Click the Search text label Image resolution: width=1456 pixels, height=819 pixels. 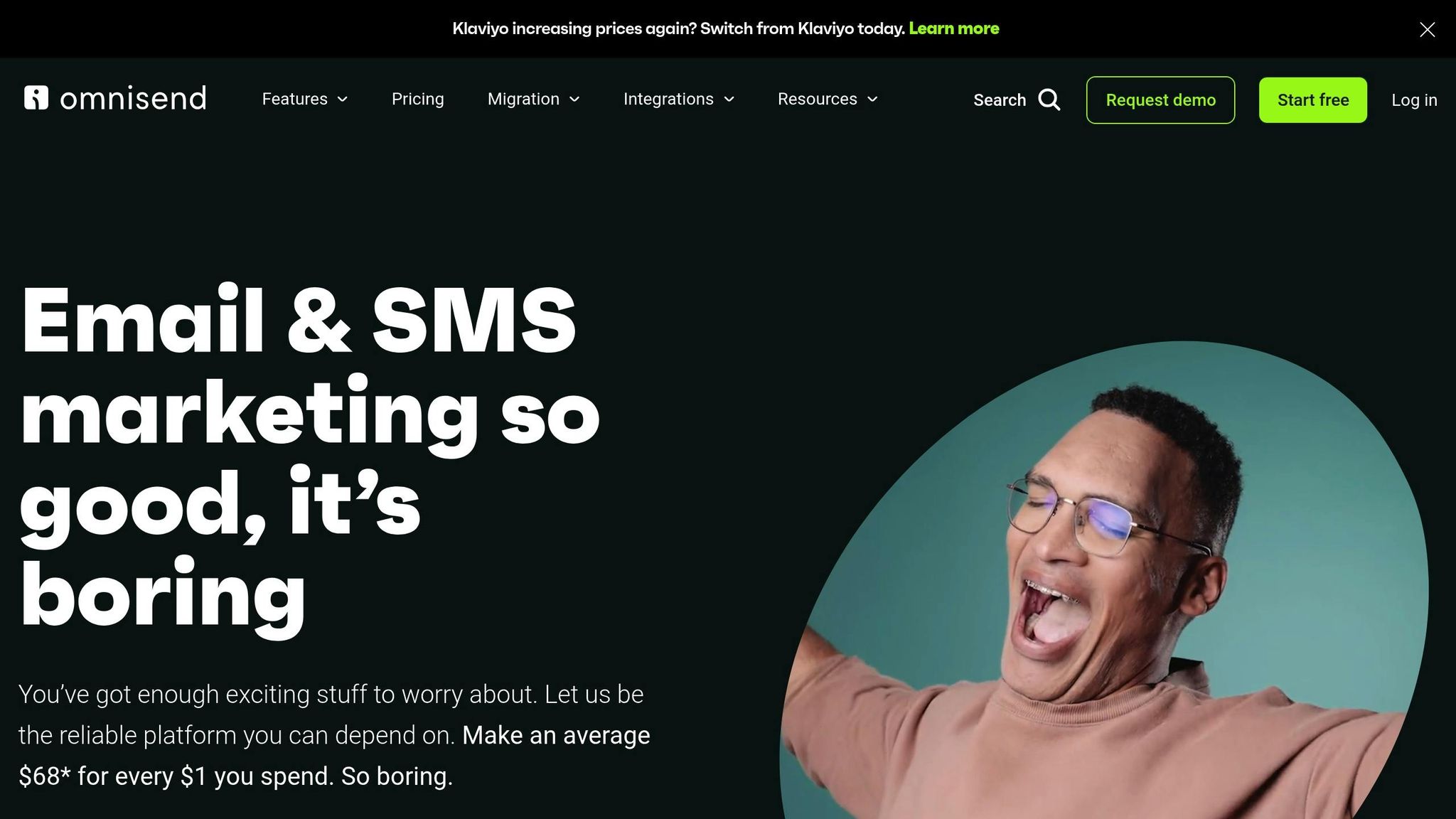pos(999,100)
